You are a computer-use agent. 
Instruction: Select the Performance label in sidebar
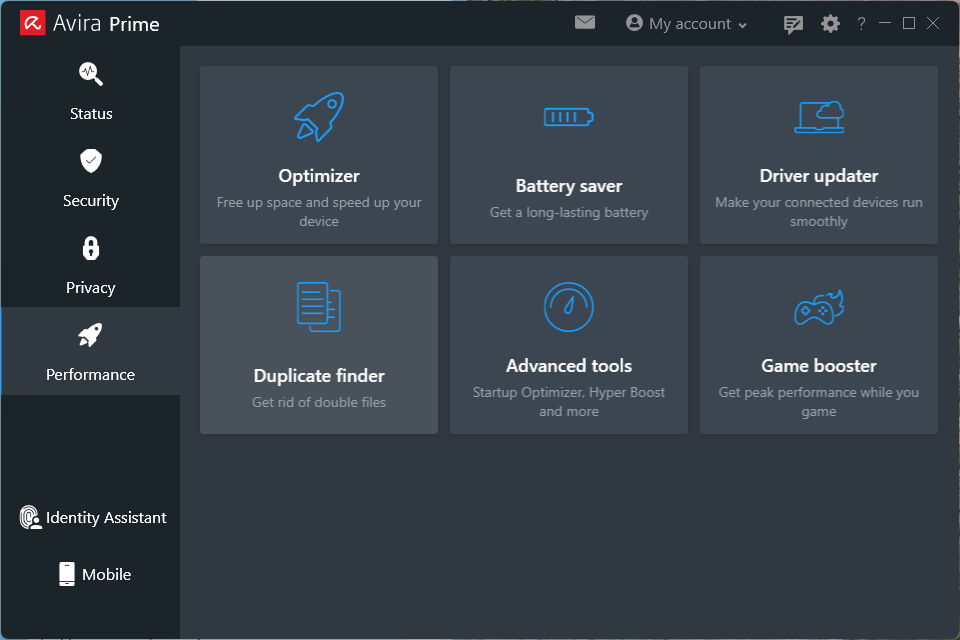coord(91,375)
